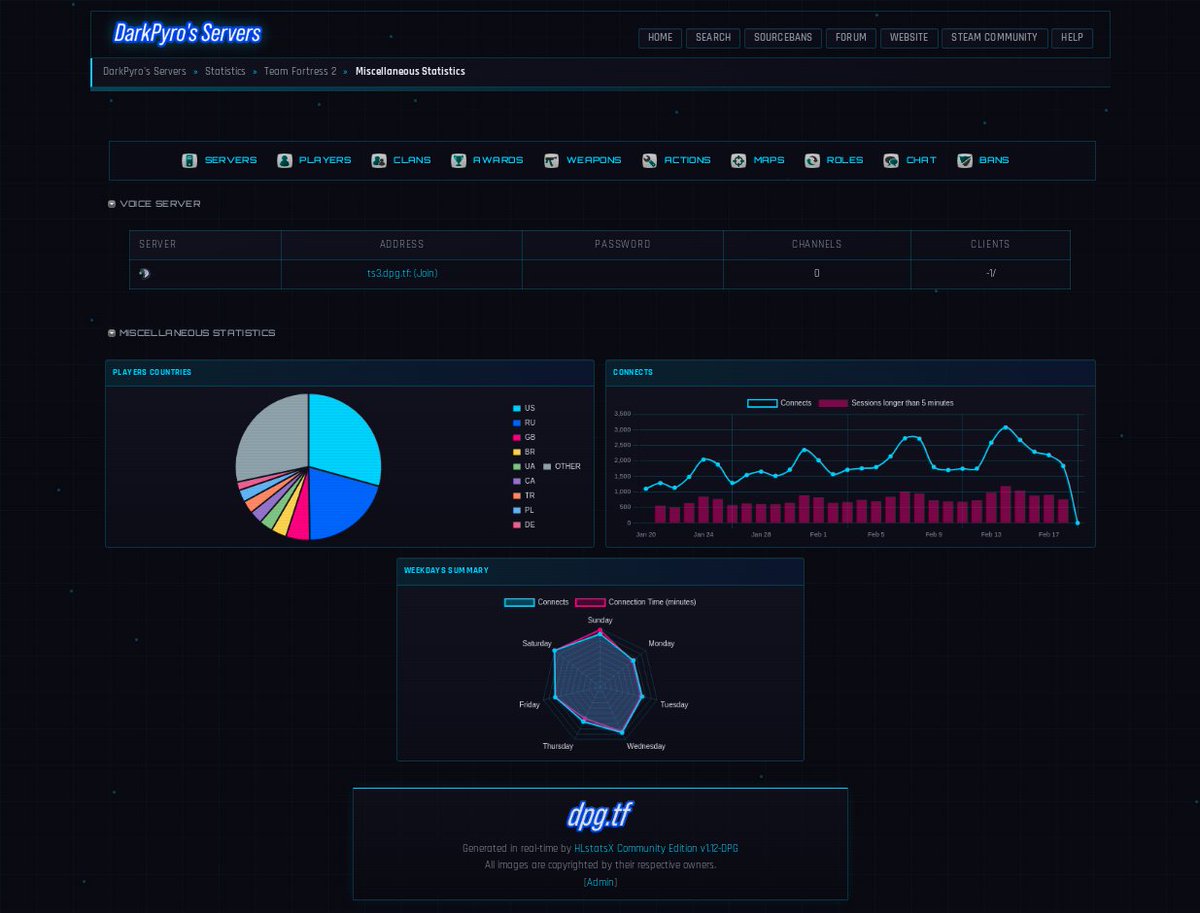
Task: Toggle BR legend entry in countries chart
Action: (x=524, y=452)
